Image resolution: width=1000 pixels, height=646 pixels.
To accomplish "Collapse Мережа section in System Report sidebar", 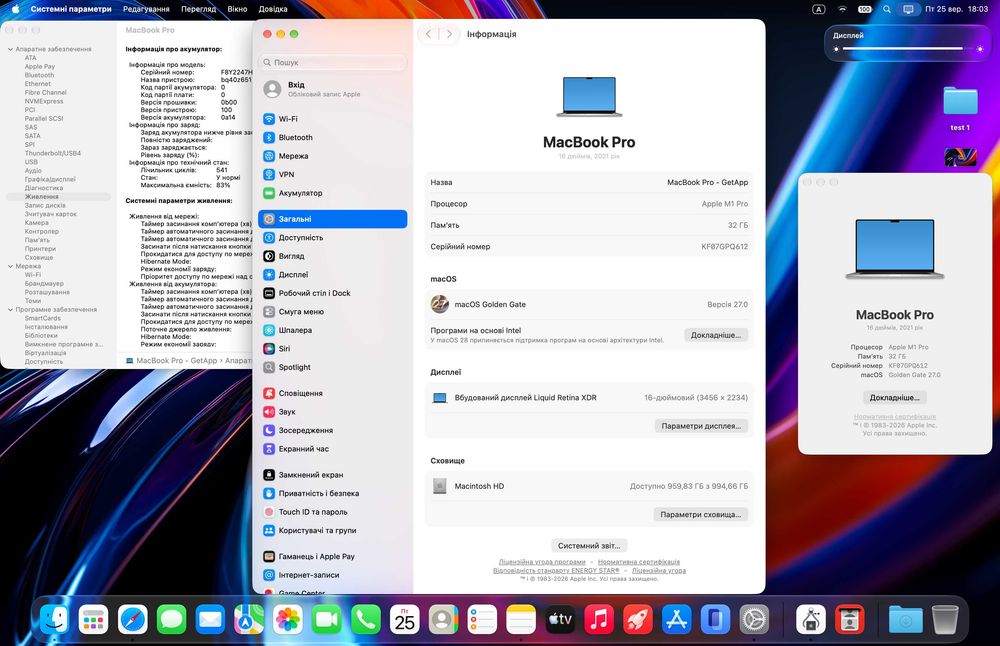I will coord(10,266).
